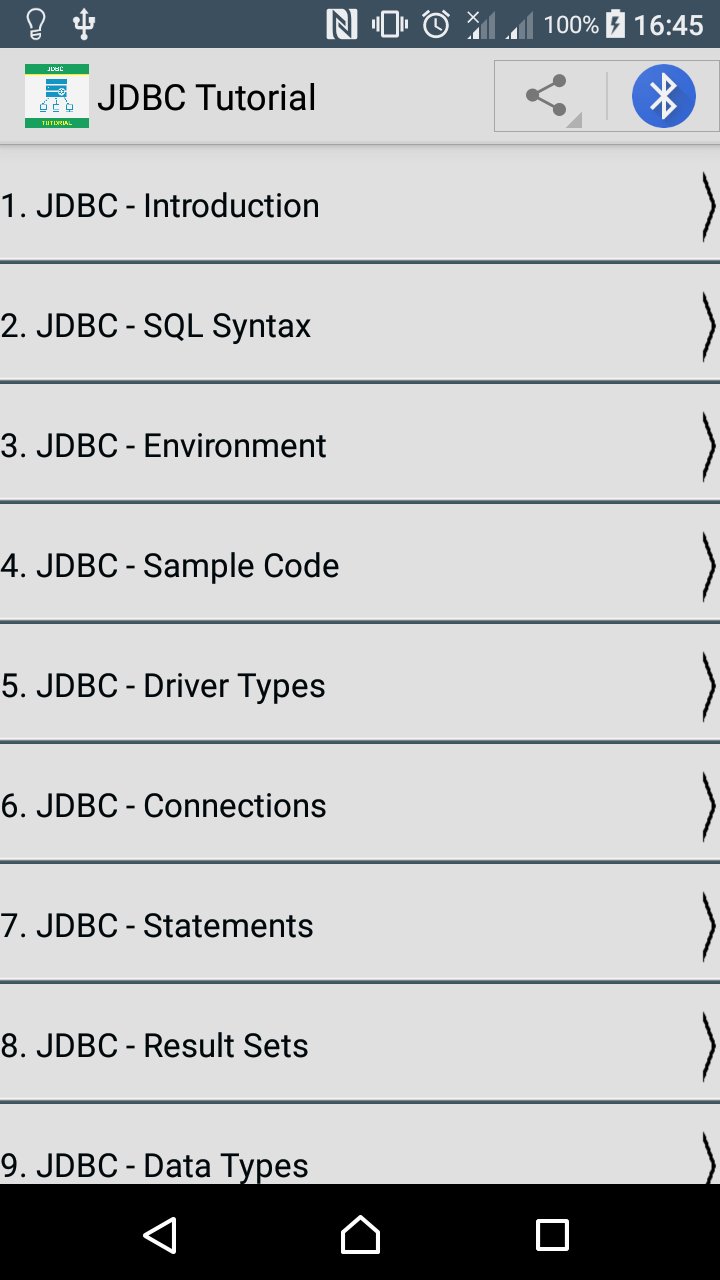Expand the JDBC - SQL Syntax chapter
Viewport: 720px width, 1280px height.
click(360, 325)
